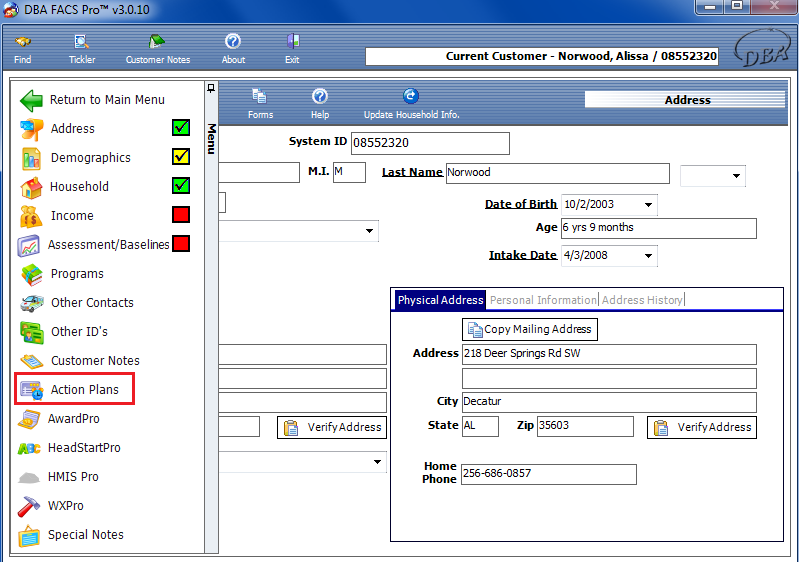
Task: Click the mailing Verify Address button
Action: [x=332, y=427]
